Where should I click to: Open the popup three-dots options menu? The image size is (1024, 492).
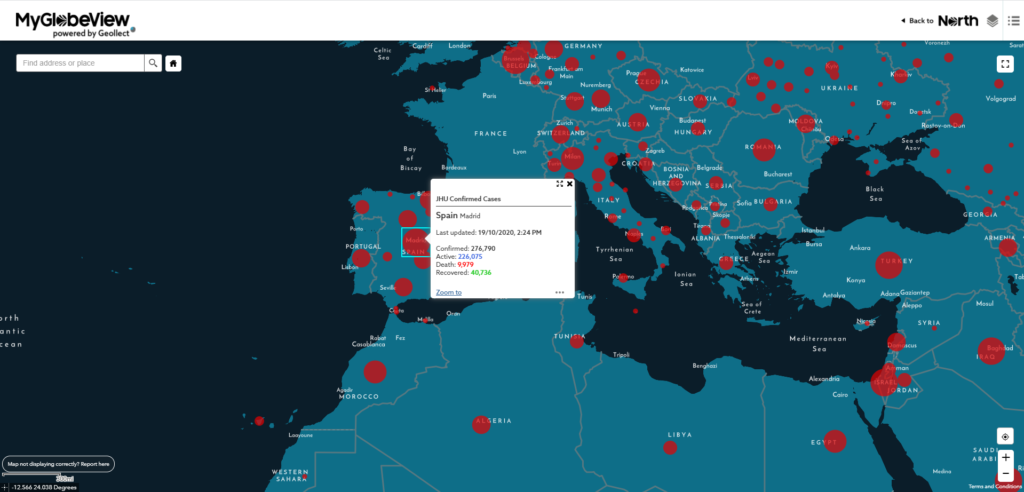[560, 292]
